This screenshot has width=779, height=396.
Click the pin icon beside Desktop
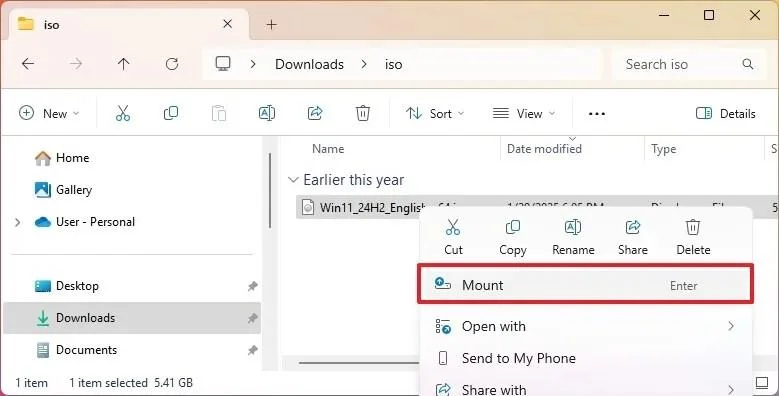[252, 286]
